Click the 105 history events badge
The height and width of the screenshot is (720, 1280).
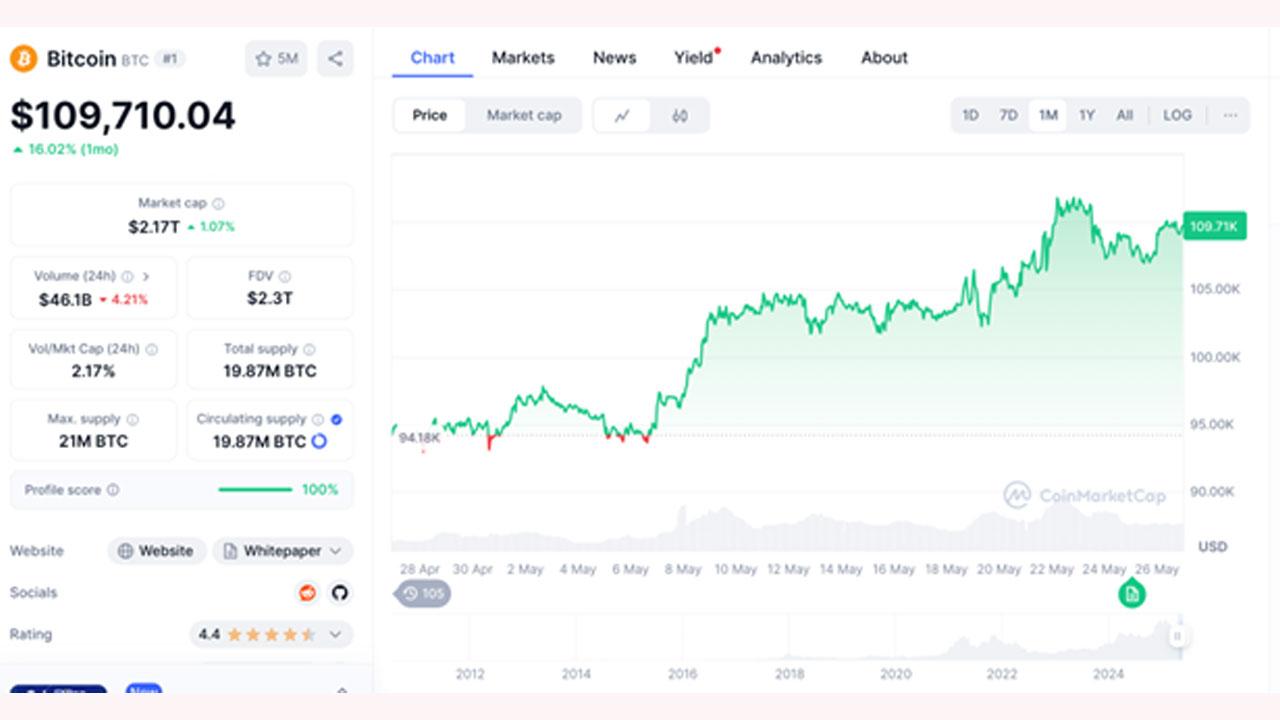click(423, 594)
